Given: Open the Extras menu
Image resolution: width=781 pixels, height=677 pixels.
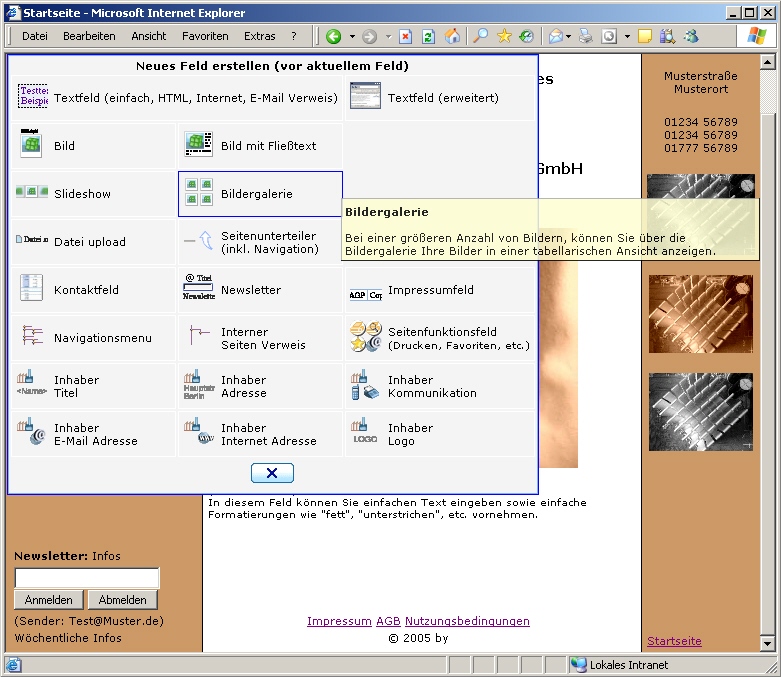Looking at the screenshot, I should coord(259,36).
